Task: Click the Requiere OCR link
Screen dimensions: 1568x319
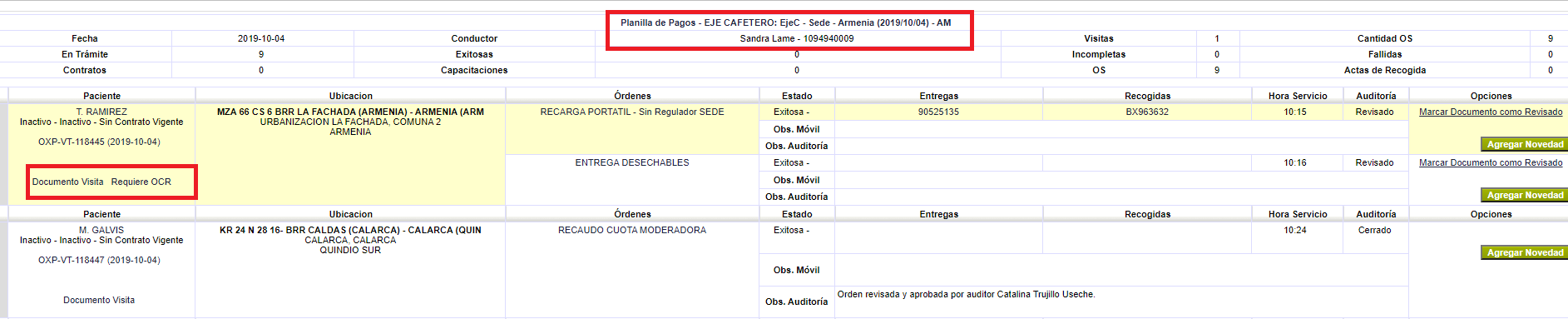Action: 141,182
